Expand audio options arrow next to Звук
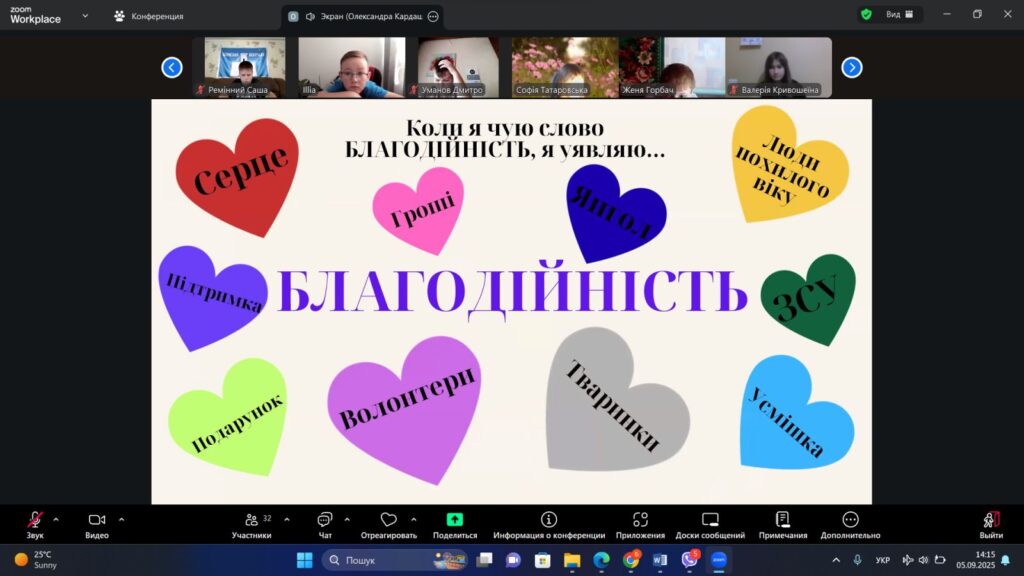Screen dimensions: 1024x576 click(x=56, y=519)
